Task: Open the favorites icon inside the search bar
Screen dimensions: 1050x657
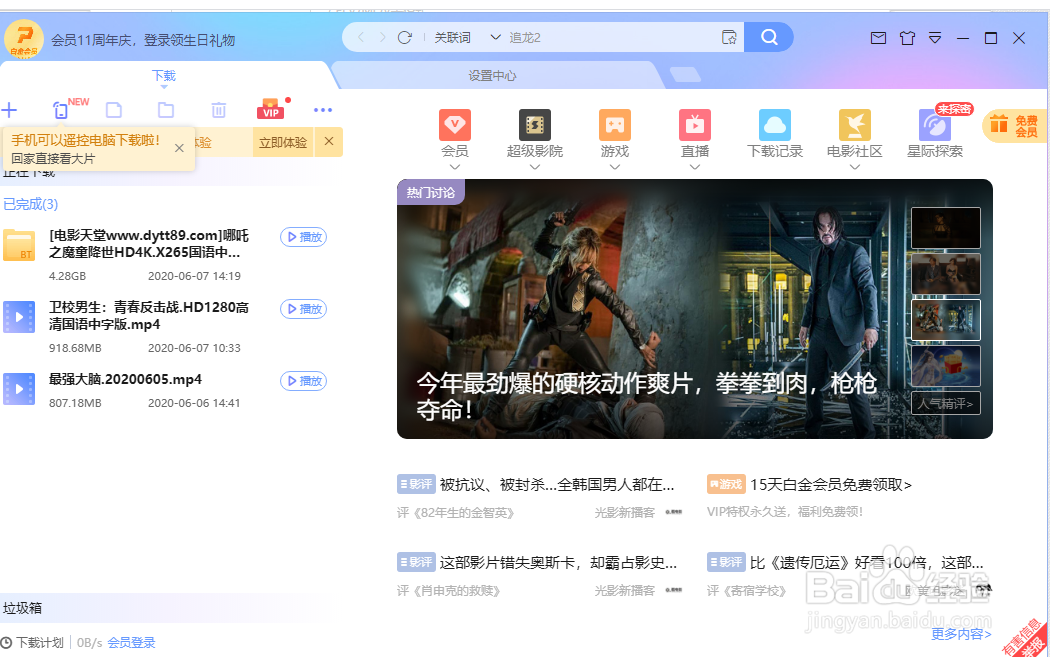Action: [x=729, y=38]
